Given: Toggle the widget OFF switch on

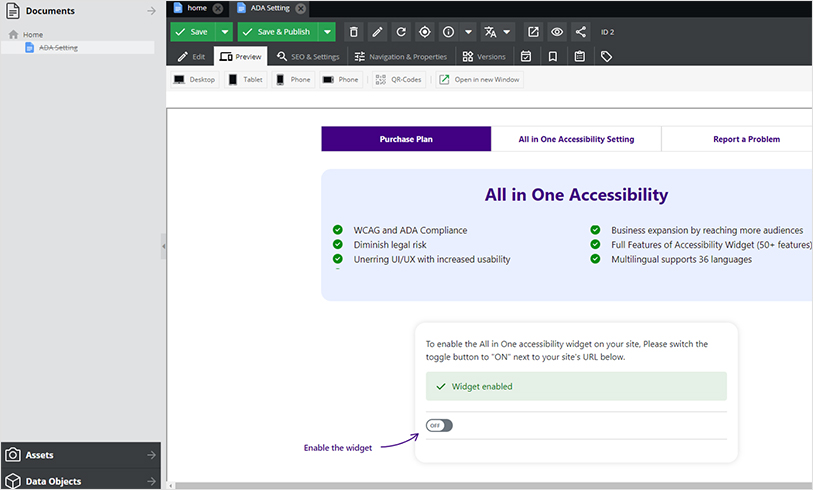Looking at the screenshot, I should point(439,426).
